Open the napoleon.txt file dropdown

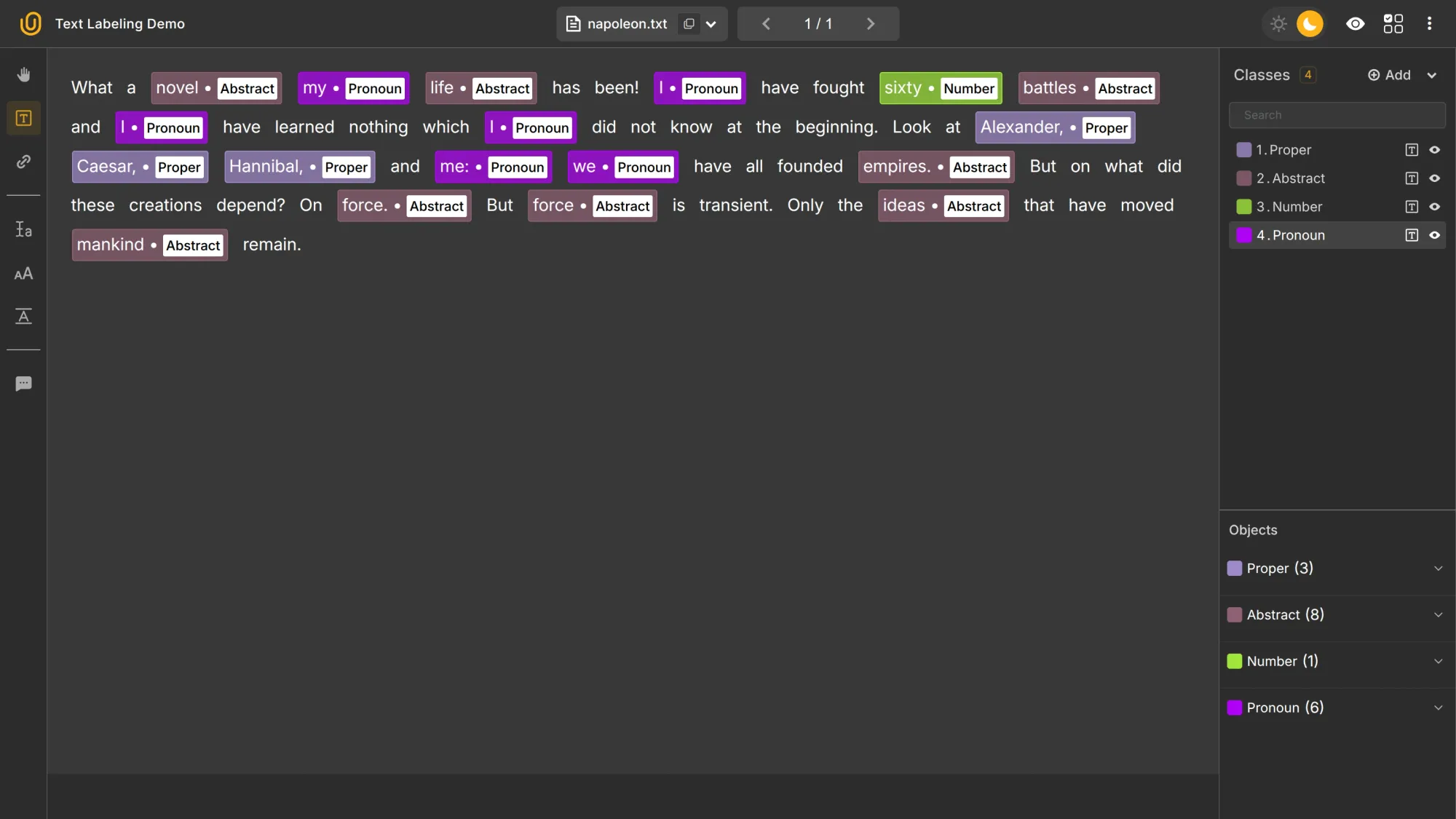tap(711, 24)
